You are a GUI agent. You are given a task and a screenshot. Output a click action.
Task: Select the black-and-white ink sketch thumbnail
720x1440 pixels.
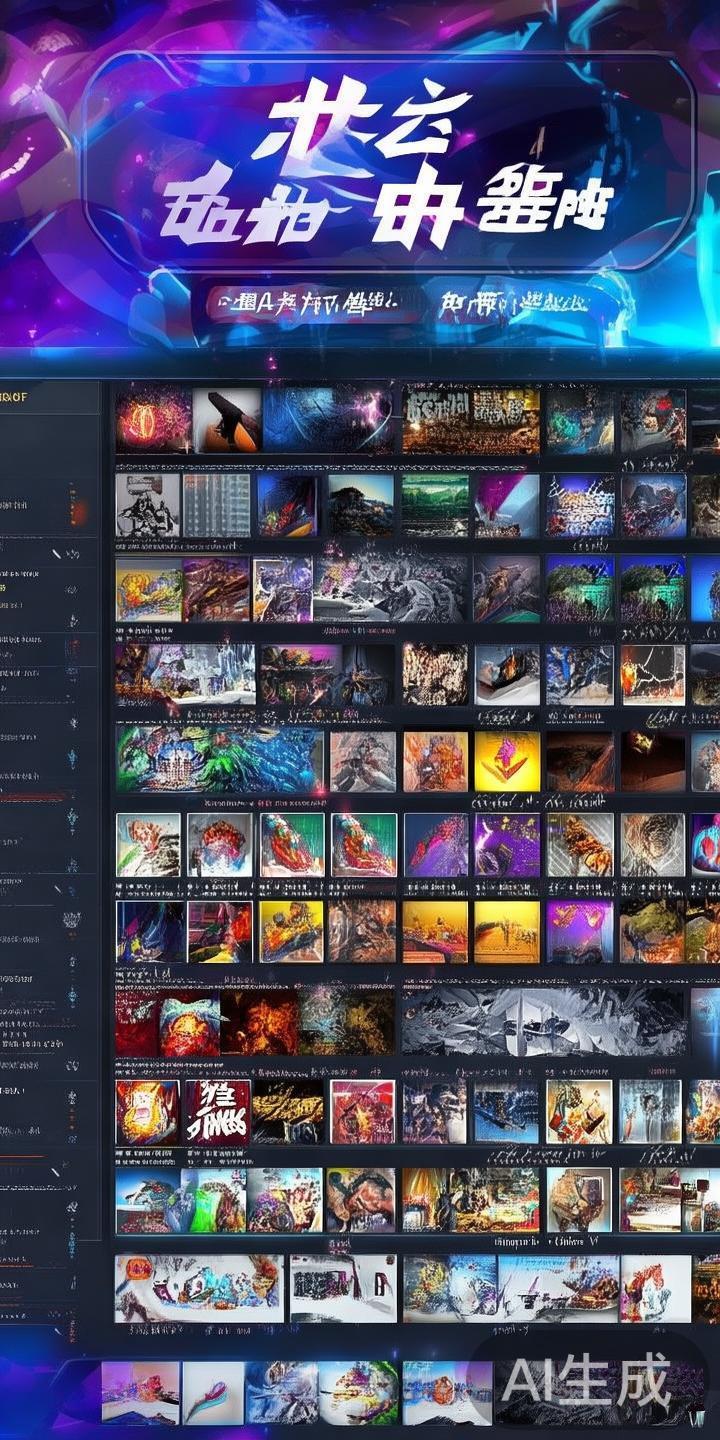[x=148, y=505]
